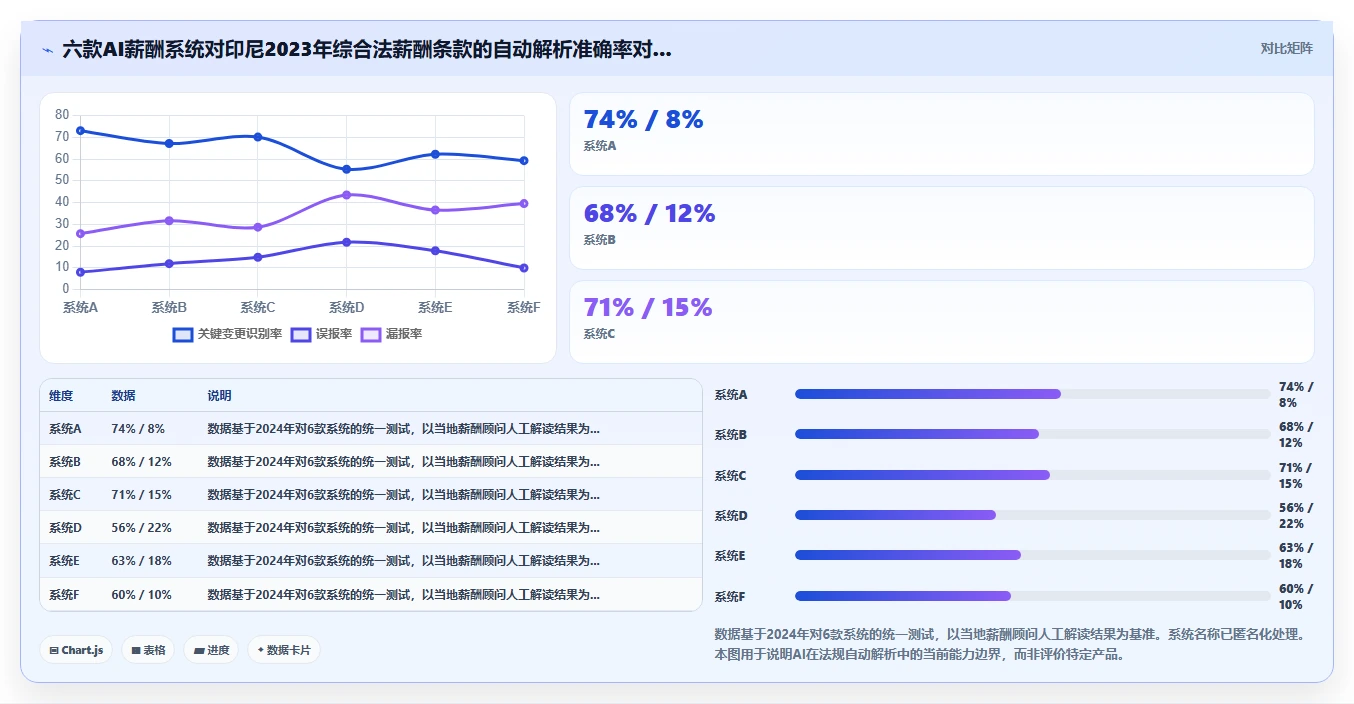Viewport: 1354px width, 704px height.
Task: Toggle the 关键变更识别率 legend item
Action: point(227,334)
